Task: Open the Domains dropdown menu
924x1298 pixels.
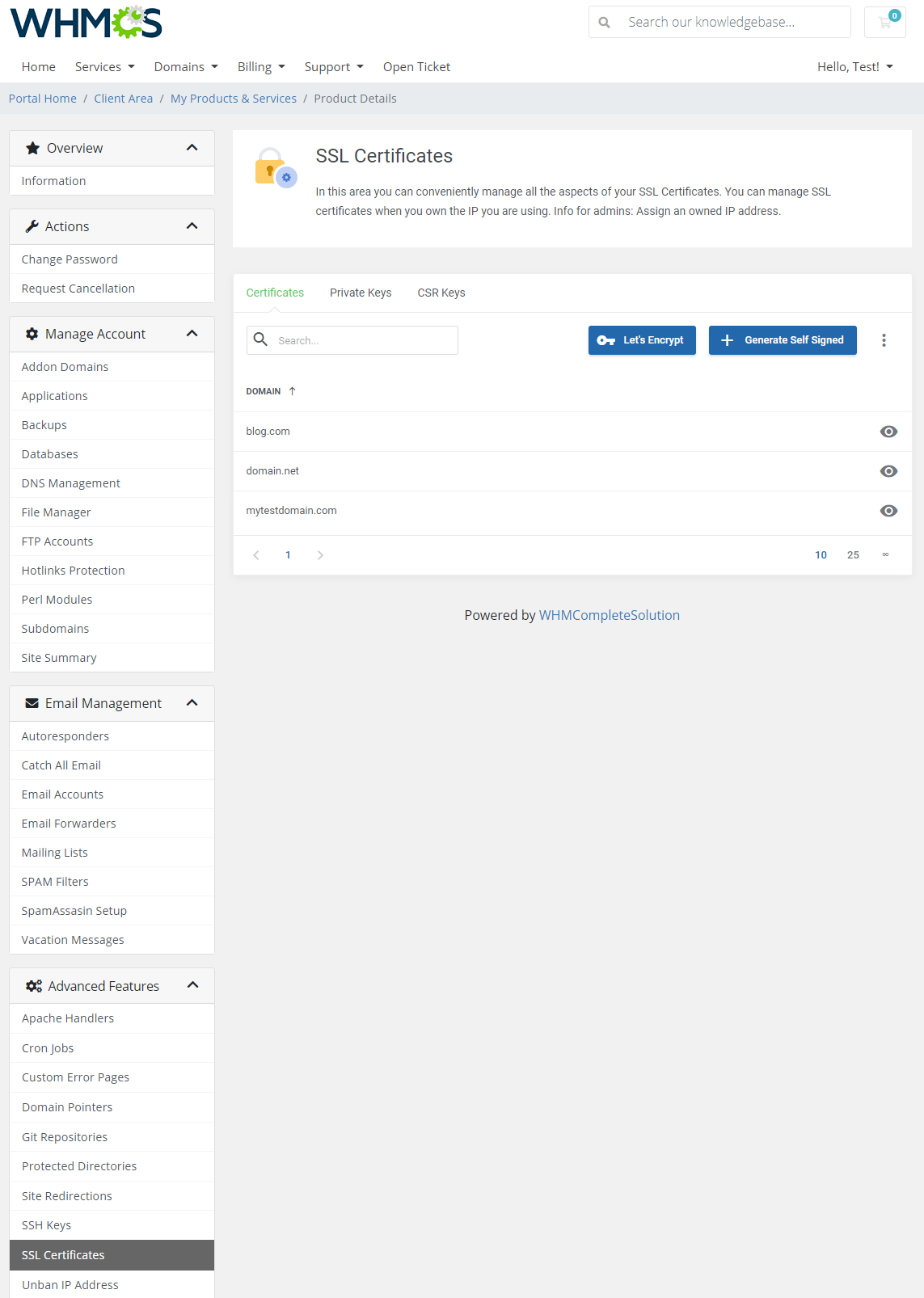Action: click(x=186, y=67)
